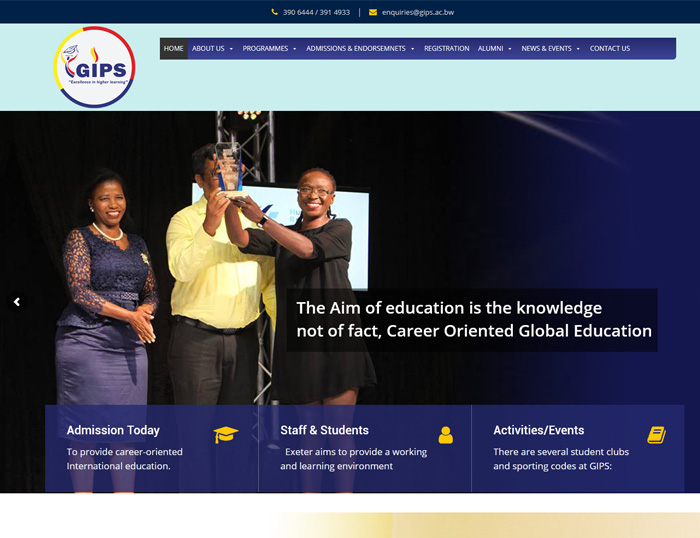Image resolution: width=700 pixels, height=538 pixels.
Task: Open the Registration page
Action: click(446, 48)
